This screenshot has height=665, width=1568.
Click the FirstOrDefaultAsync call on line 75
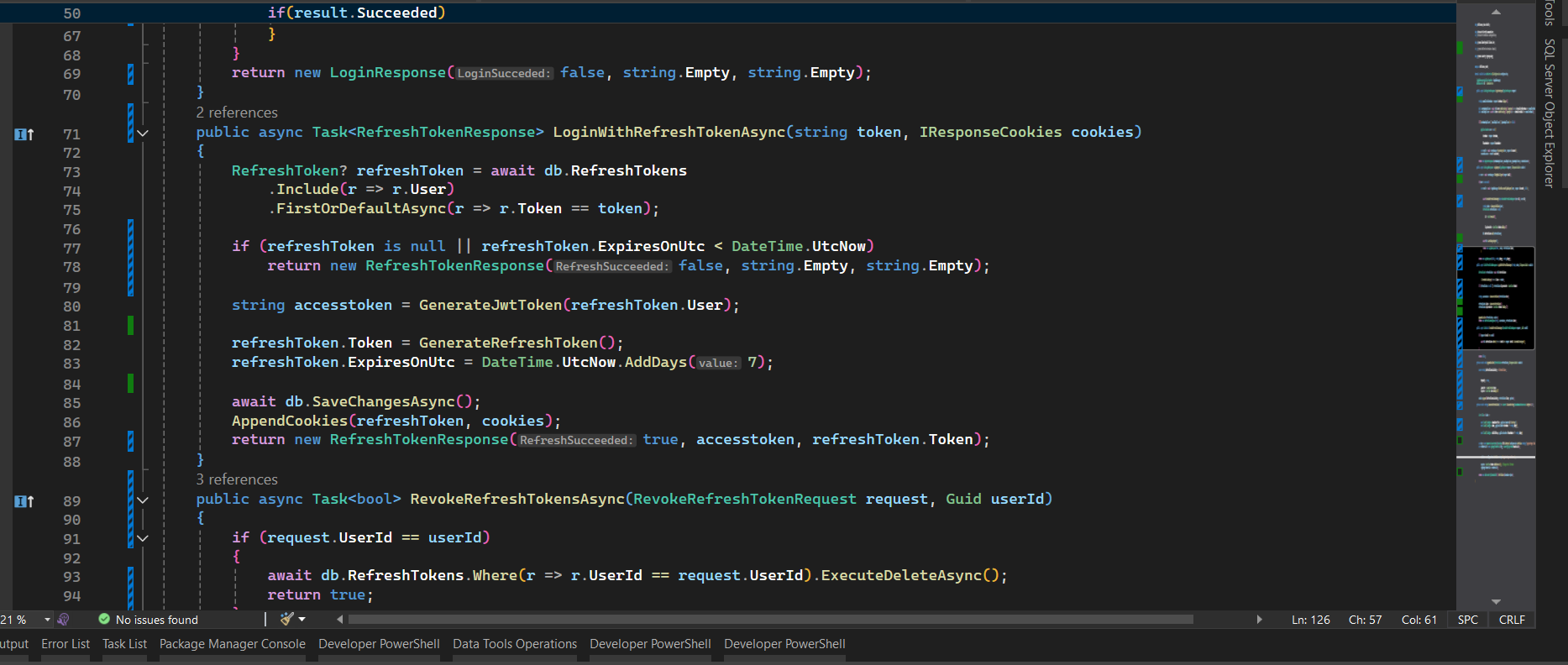click(x=361, y=208)
